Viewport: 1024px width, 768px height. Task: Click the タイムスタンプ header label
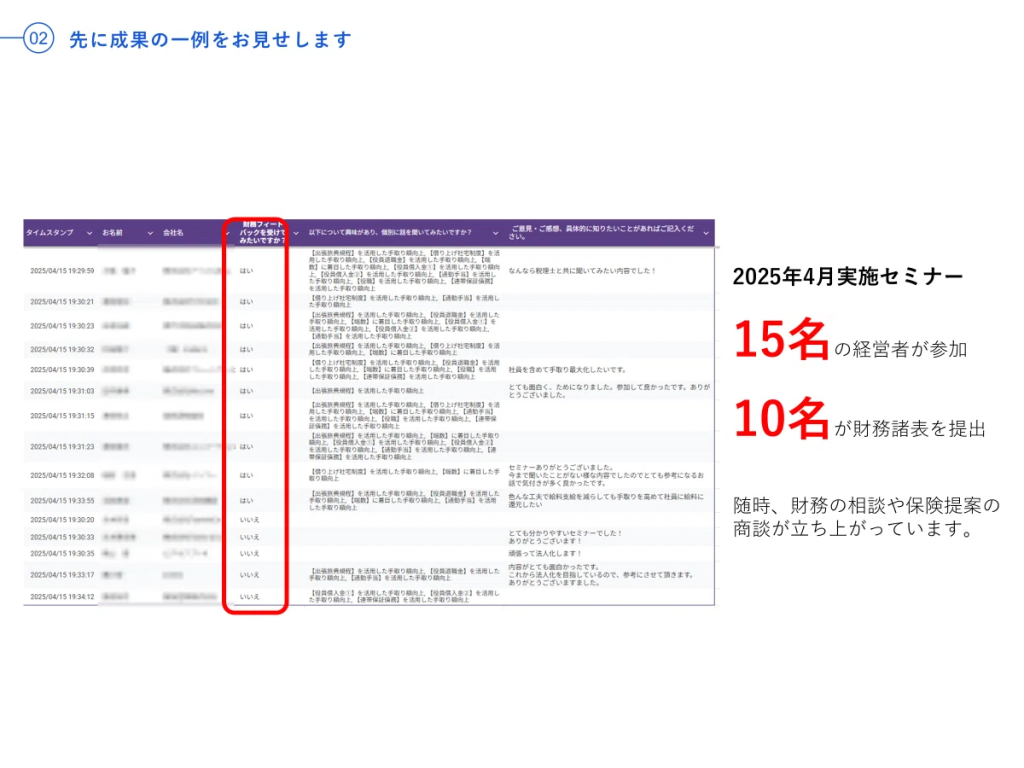(x=50, y=232)
